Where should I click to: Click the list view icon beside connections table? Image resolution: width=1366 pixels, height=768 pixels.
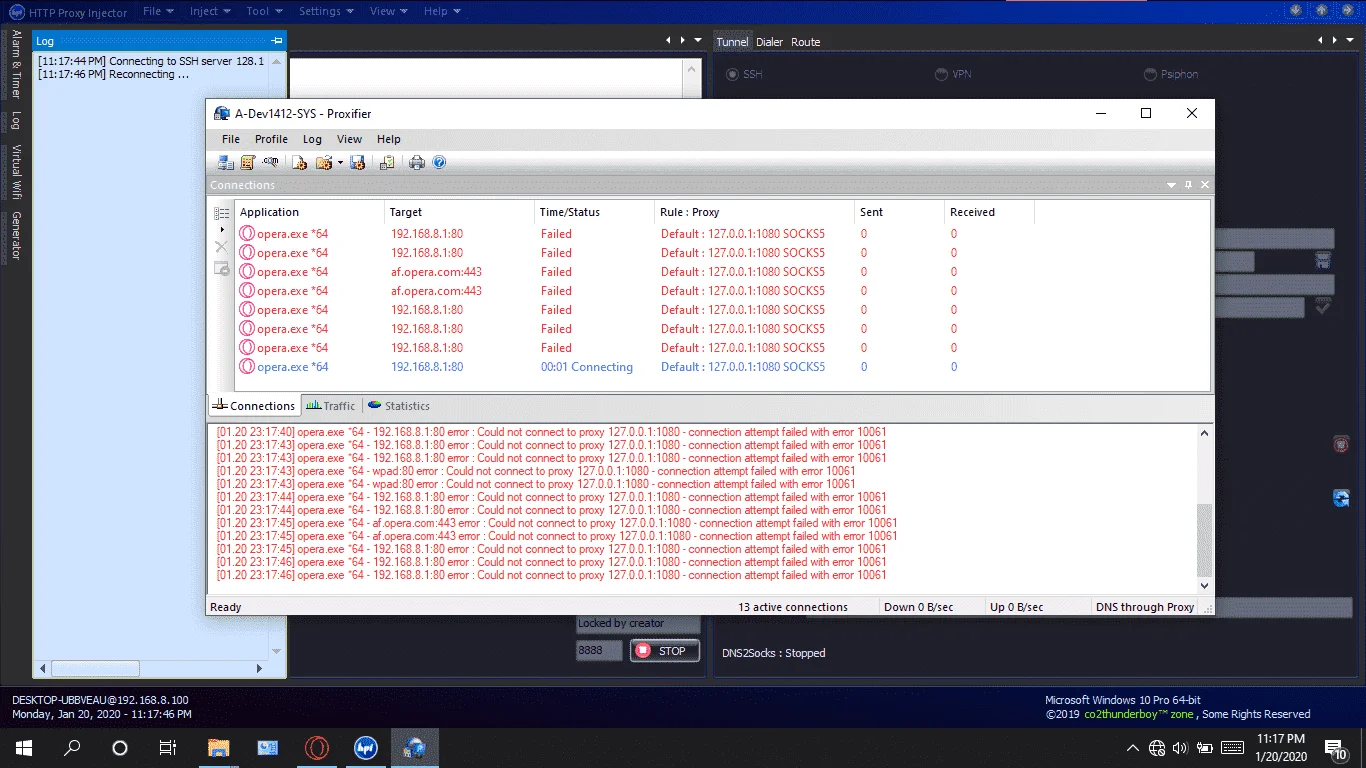(222, 213)
